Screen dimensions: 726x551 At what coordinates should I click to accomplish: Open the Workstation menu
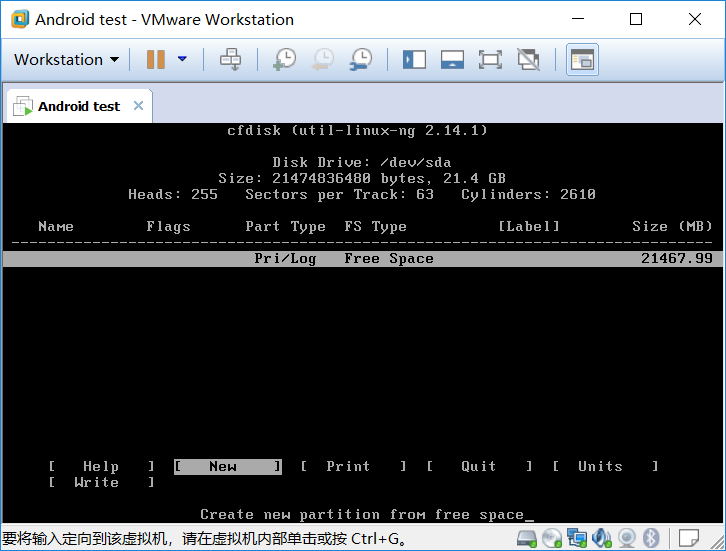[66, 60]
